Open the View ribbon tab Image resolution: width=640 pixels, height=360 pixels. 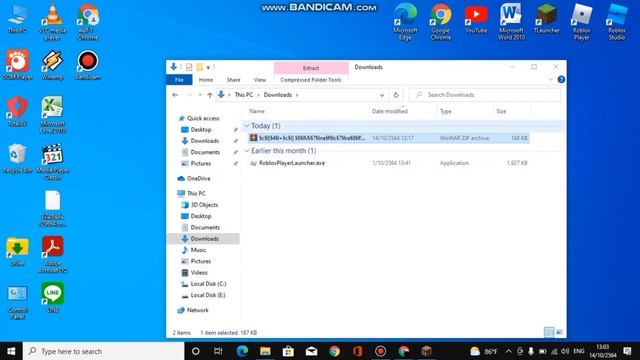[x=260, y=80]
